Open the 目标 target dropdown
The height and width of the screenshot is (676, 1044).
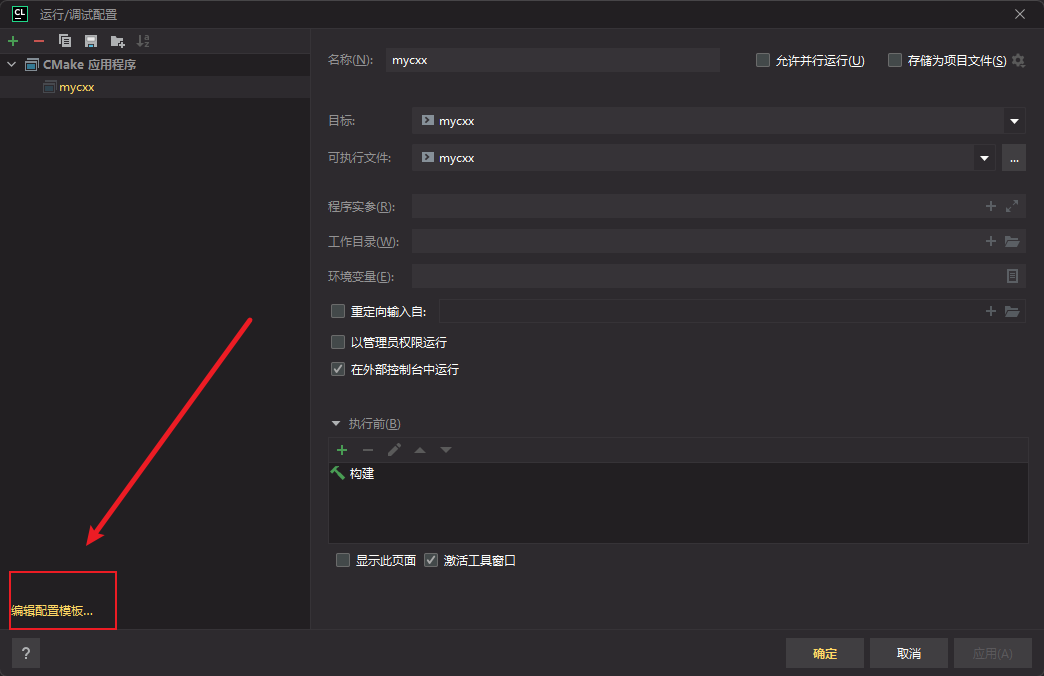pyautogui.click(x=1014, y=121)
